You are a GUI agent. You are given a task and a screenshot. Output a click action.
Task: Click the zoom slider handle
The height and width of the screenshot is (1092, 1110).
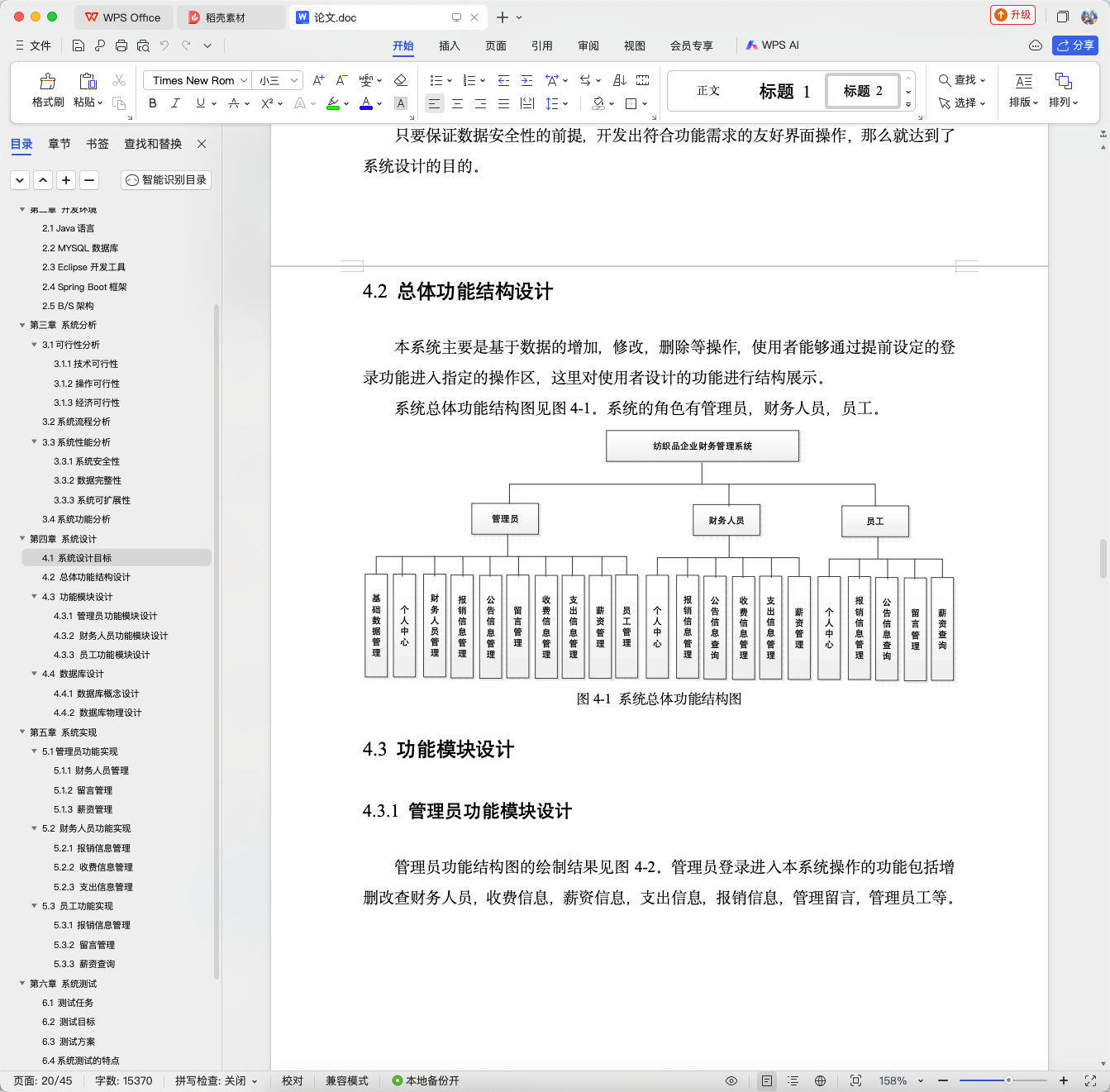[1008, 1080]
